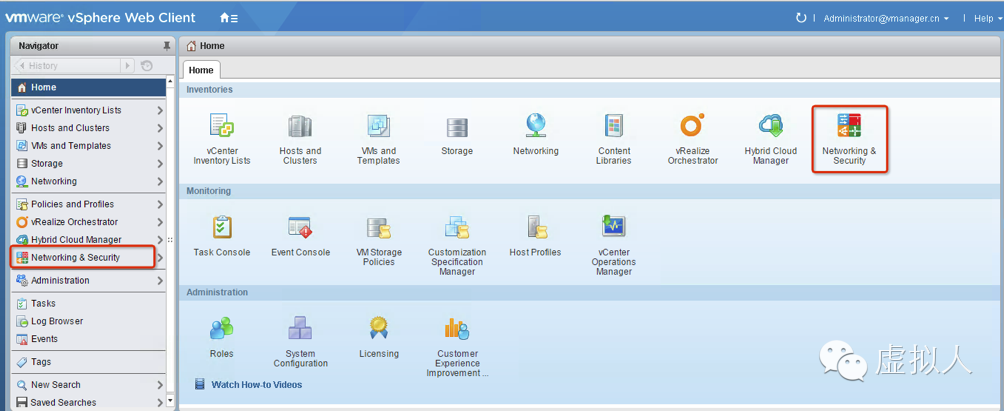The image size is (1004, 411).
Task: Open the Roles icon under Administration
Action: 222,329
